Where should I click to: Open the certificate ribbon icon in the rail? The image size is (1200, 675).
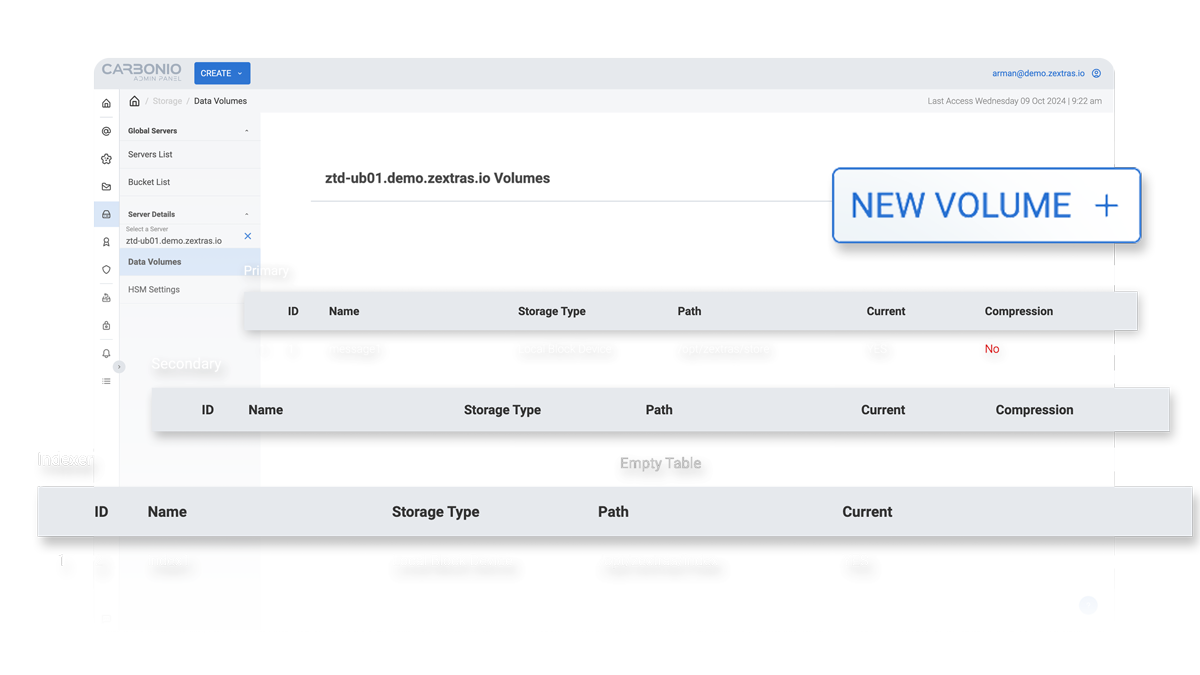(x=107, y=242)
